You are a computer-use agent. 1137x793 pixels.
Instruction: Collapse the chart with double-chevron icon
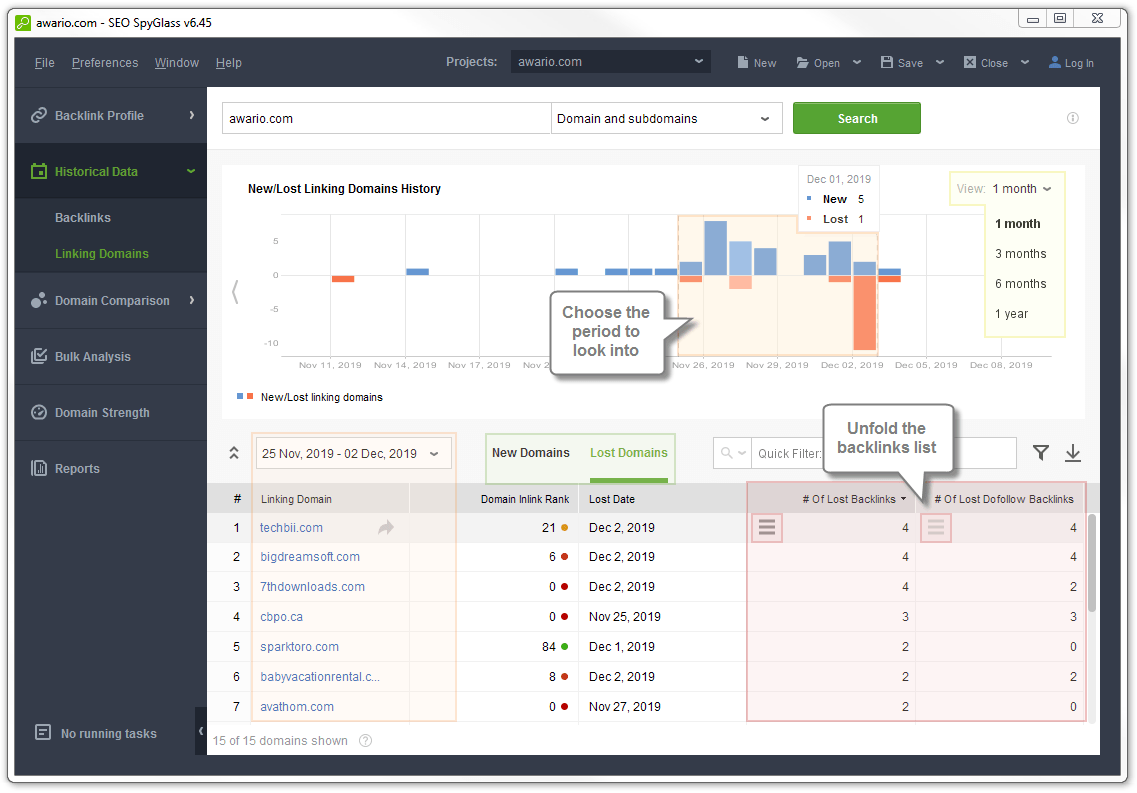point(234,453)
